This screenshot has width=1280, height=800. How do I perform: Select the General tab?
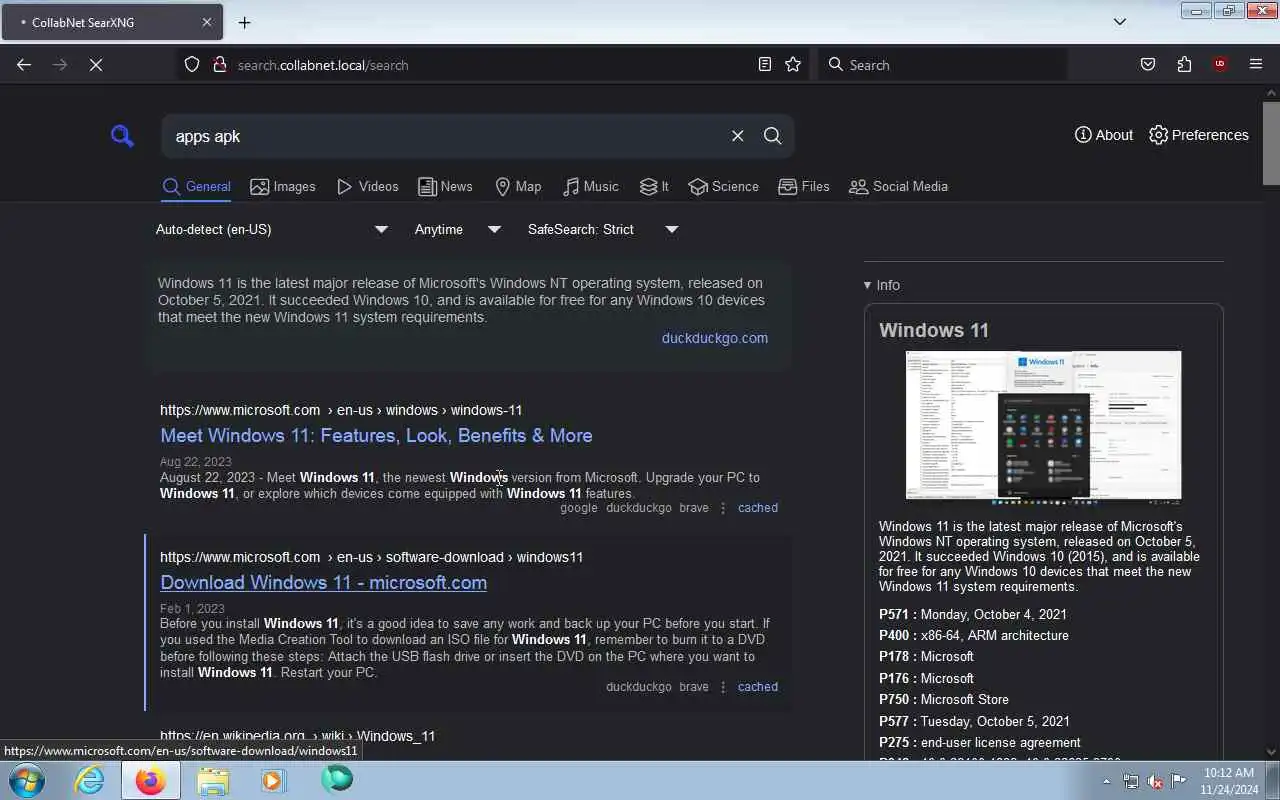pos(196,187)
